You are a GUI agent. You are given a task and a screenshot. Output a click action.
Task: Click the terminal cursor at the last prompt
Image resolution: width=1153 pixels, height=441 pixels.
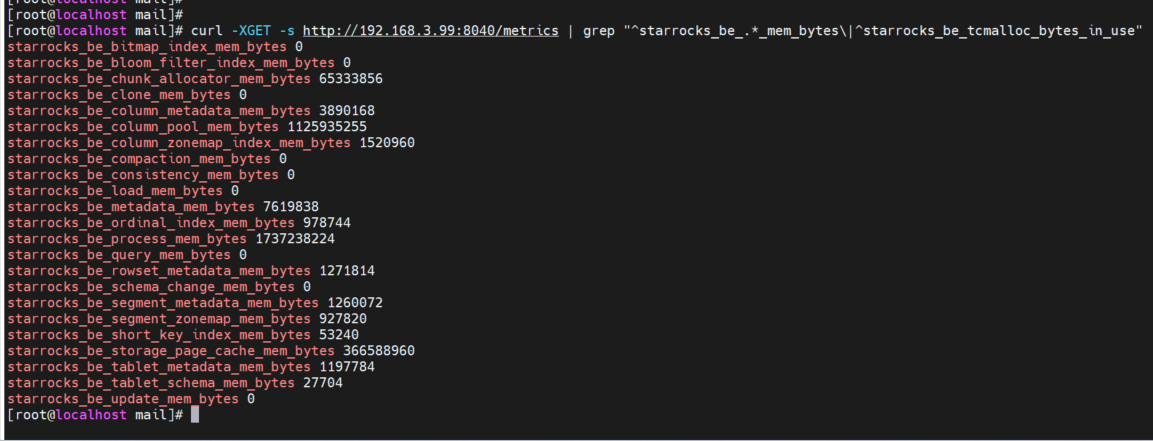pos(195,415)
